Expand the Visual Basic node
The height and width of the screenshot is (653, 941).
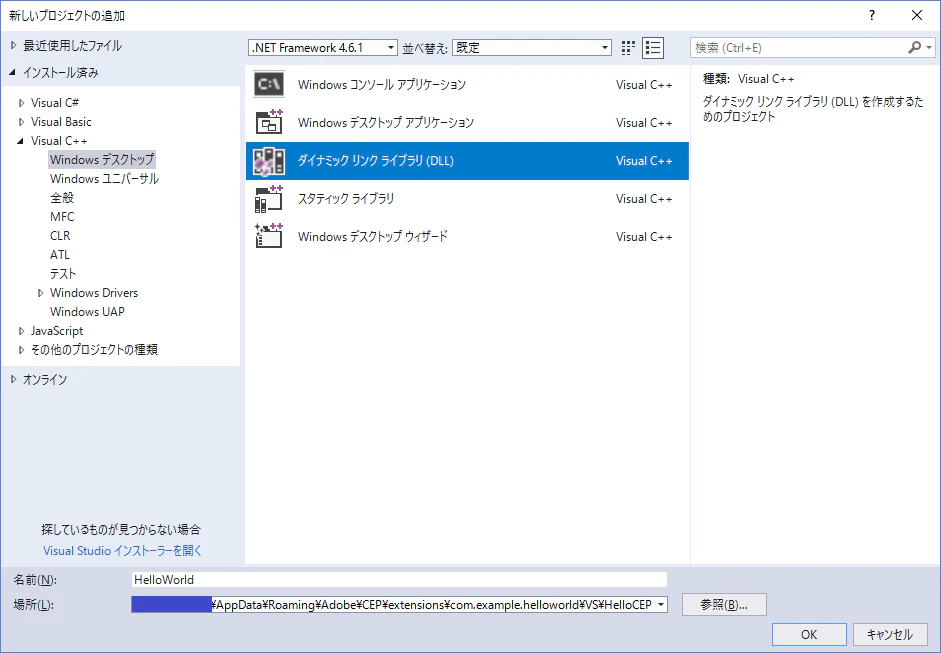(x=22, y=122)
